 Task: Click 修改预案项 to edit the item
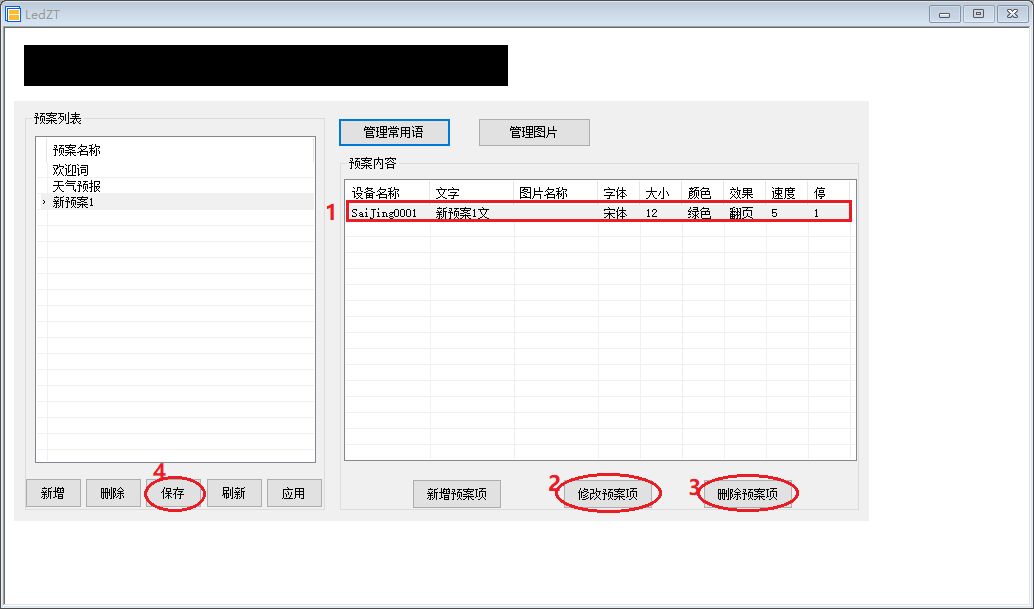[x=607, y=494]
